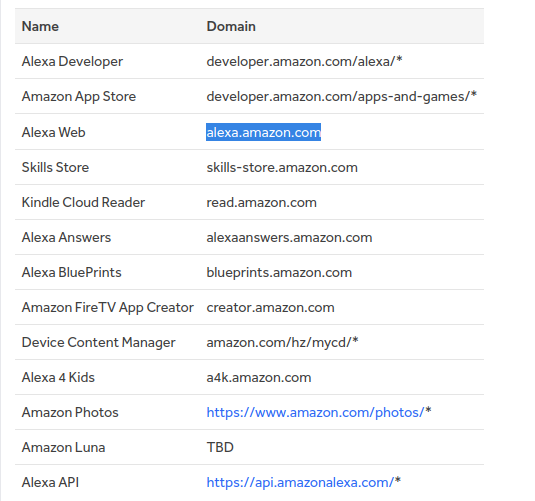Open the api.amazonalexa.com link
Screen dimensions: 535x501
tap(300, 482)
